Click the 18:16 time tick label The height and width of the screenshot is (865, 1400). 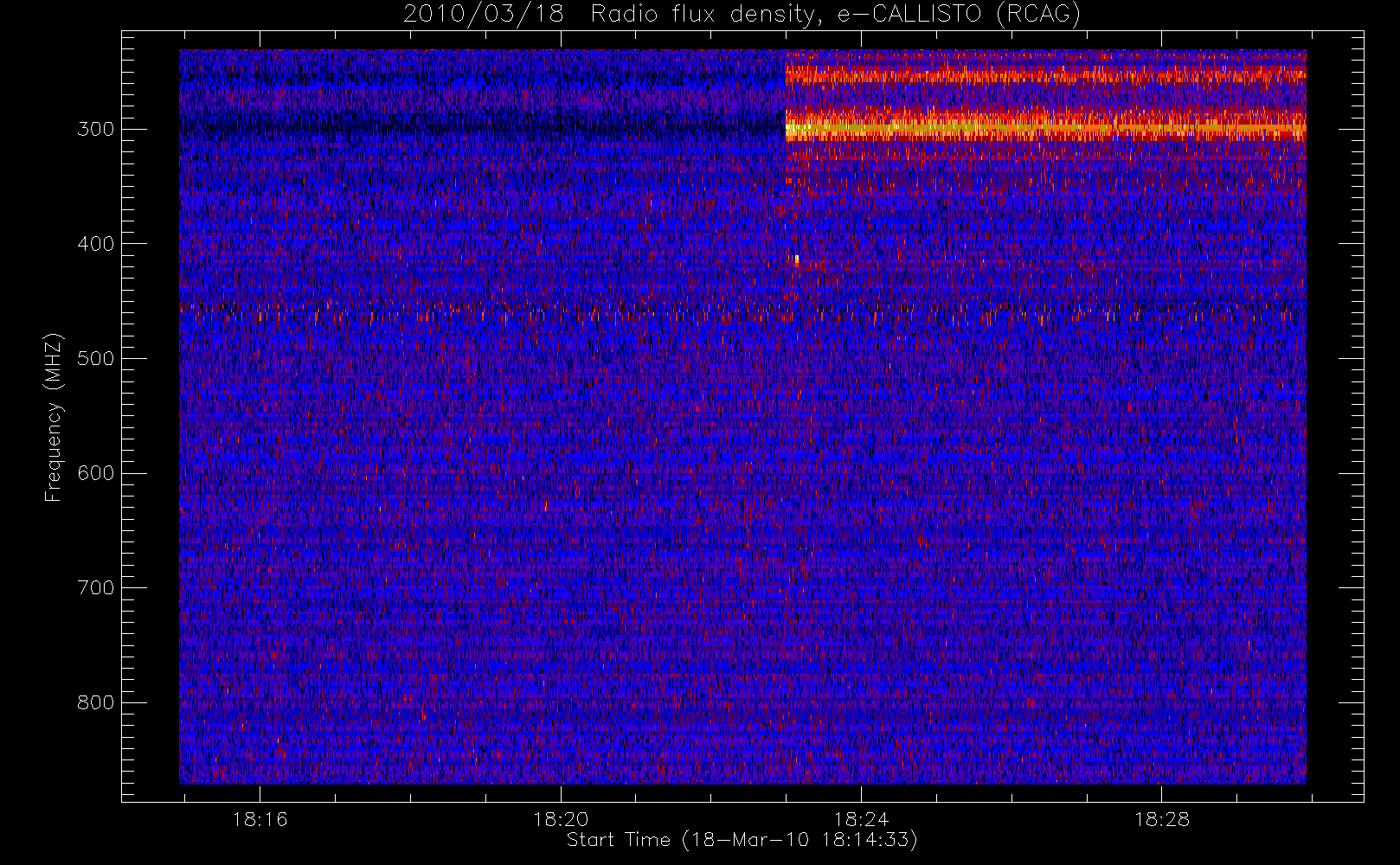pyautogui.click(x=260, y=819)
